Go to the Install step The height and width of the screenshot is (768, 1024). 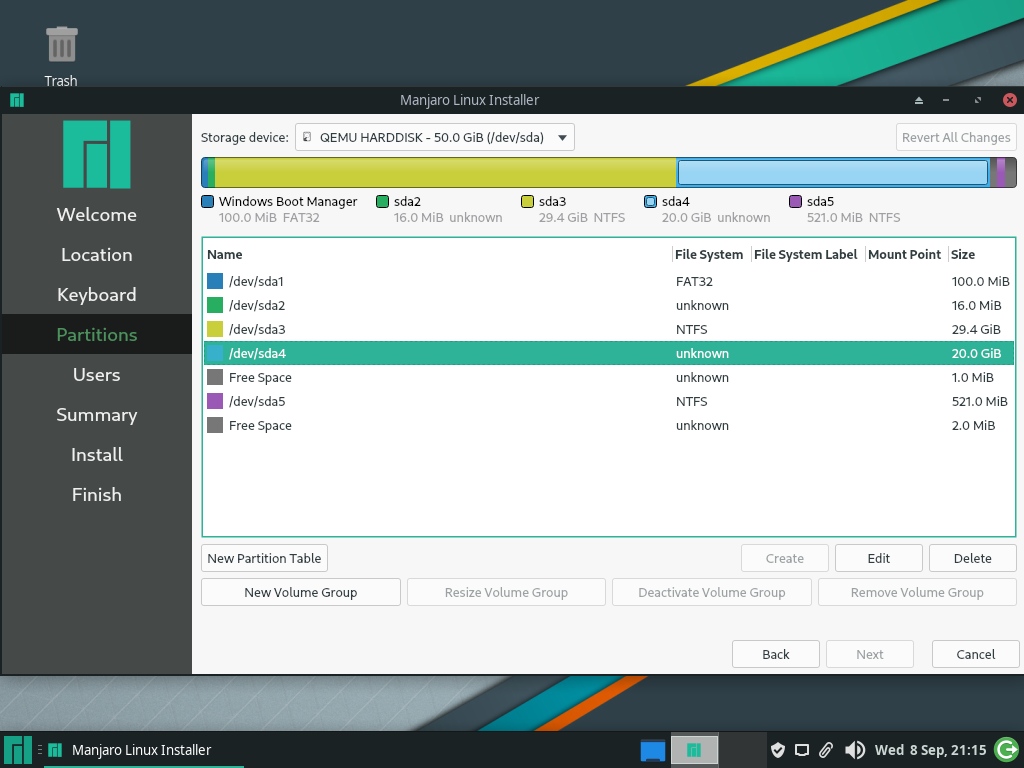(97, 455)
